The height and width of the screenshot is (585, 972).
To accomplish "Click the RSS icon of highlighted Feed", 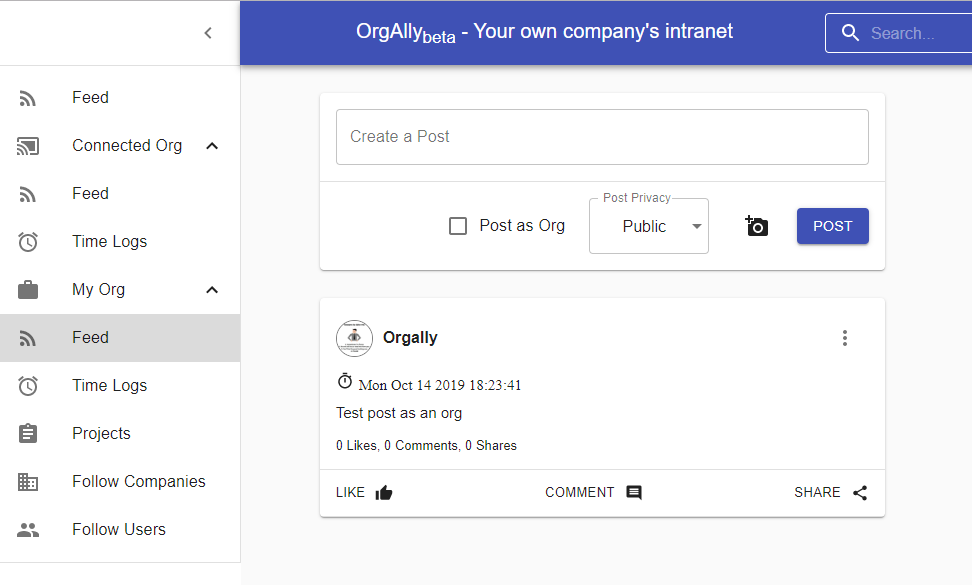I will (28, 338).
